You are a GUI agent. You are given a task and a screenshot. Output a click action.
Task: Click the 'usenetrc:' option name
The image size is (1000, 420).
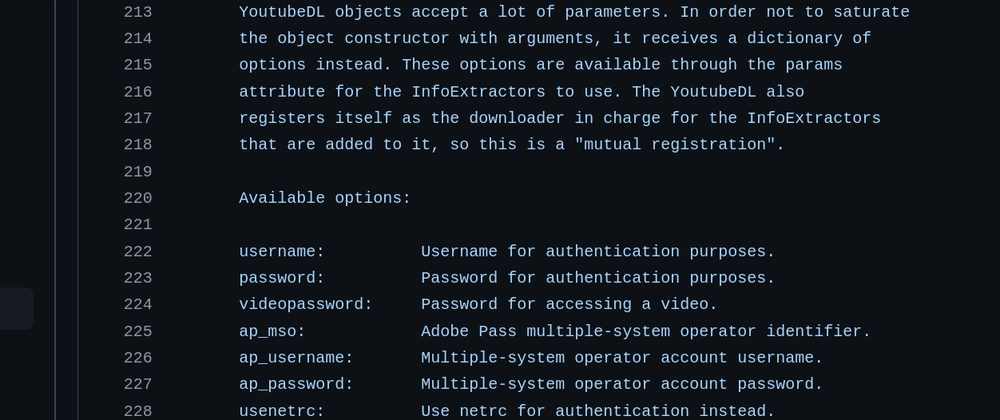coord(282,411)
